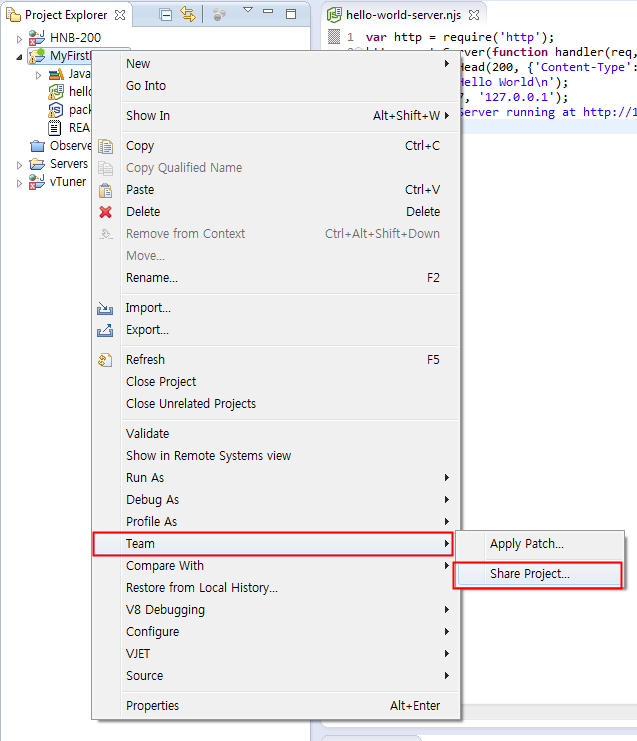Open the Debug As submenu
Screen dimensions: 637x741
pyautogui.click(x=276, y=500)
